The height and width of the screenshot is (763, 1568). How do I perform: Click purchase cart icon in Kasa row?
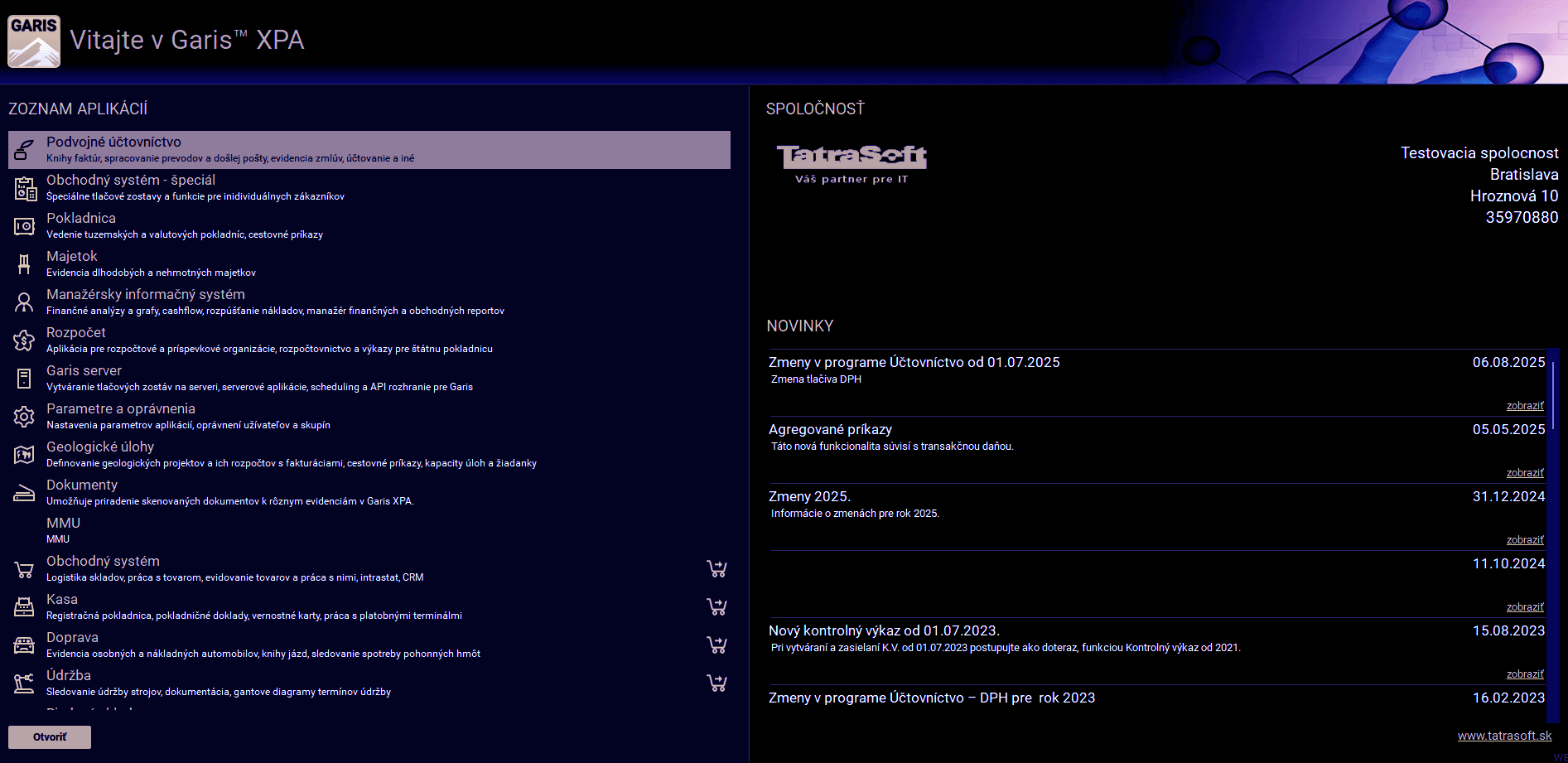click(x=716, y=606)
